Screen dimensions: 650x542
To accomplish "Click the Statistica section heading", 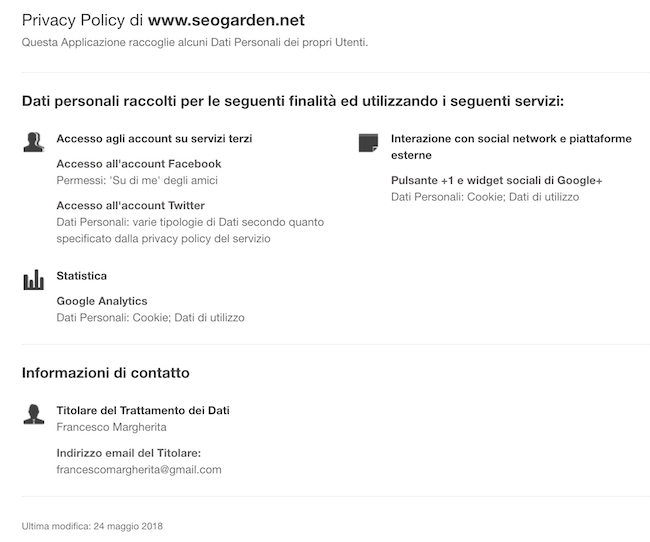I will (x=82, y=276).
